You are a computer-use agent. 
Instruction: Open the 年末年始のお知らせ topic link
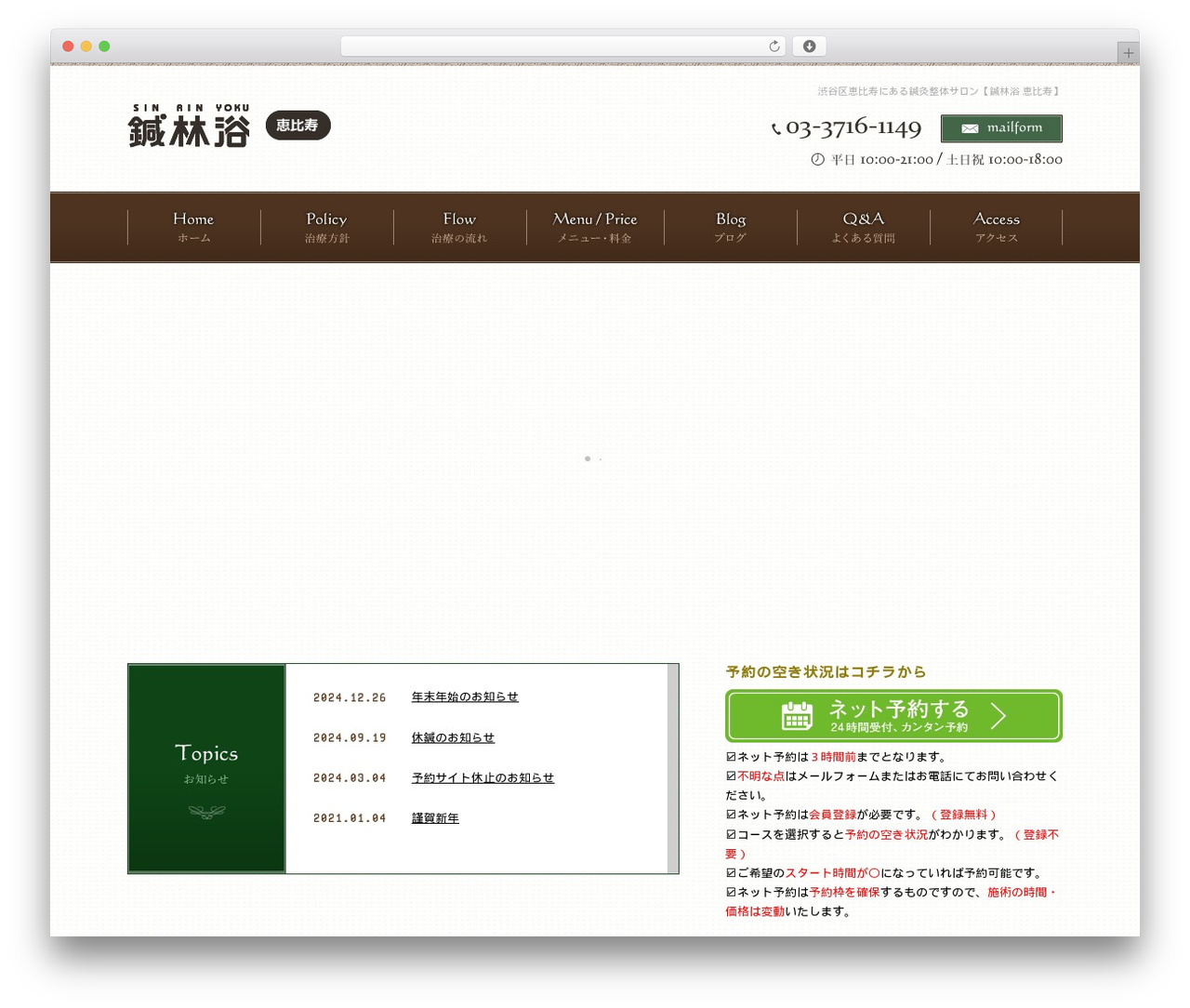point(465,697)
